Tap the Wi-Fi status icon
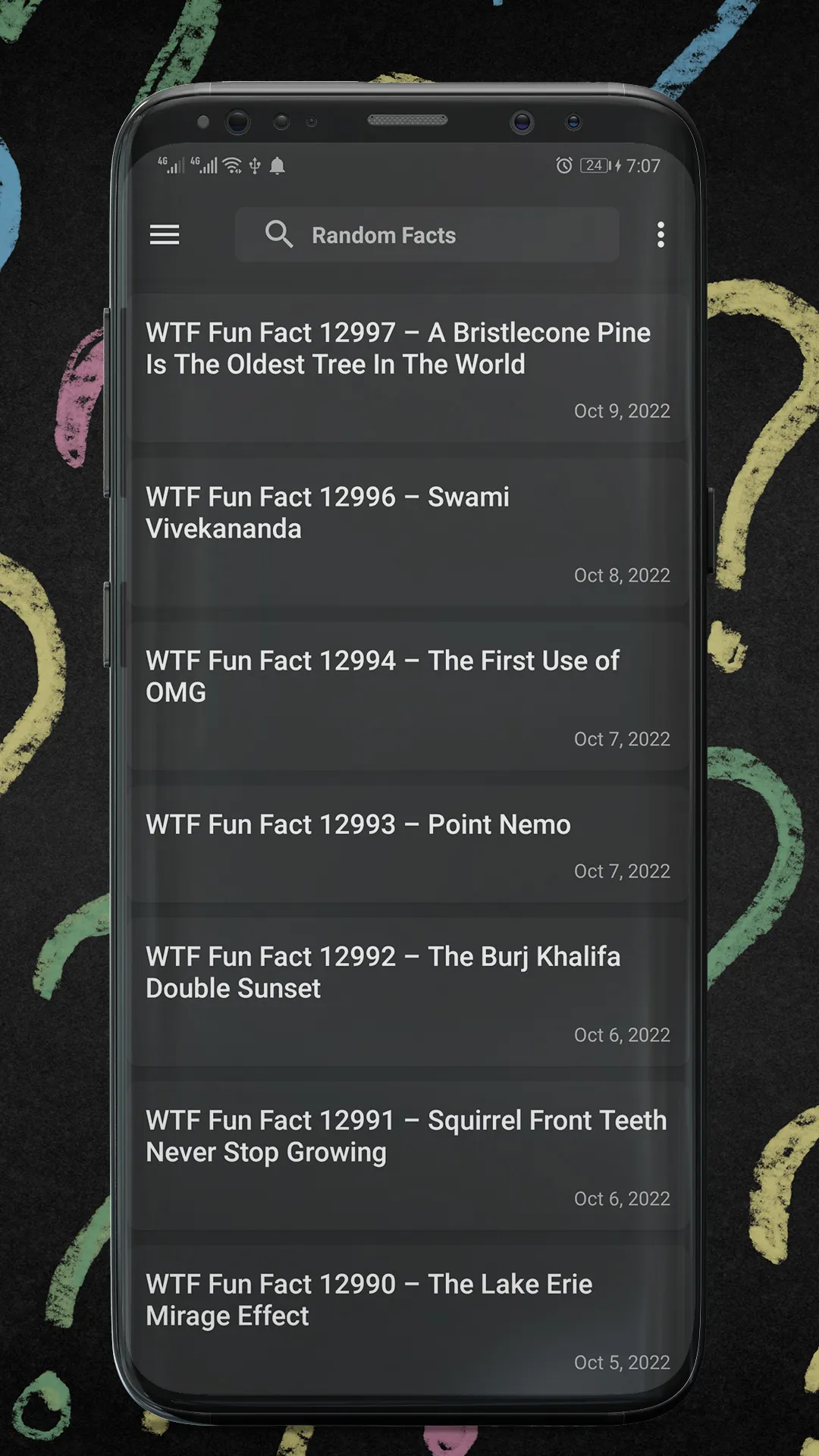Screen dimensions: 819x1456 click(233, 165)
